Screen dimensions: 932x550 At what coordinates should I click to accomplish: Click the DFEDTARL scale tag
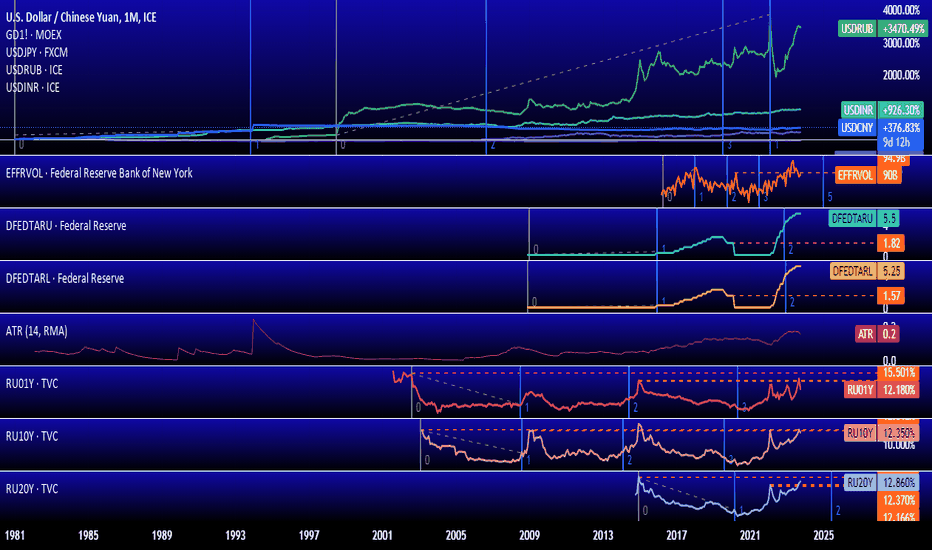[x=854, y=271]
